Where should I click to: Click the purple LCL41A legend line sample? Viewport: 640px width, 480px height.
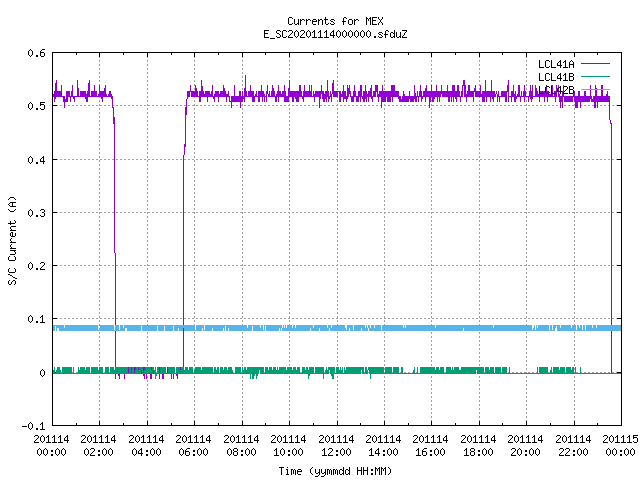point(595,64)
